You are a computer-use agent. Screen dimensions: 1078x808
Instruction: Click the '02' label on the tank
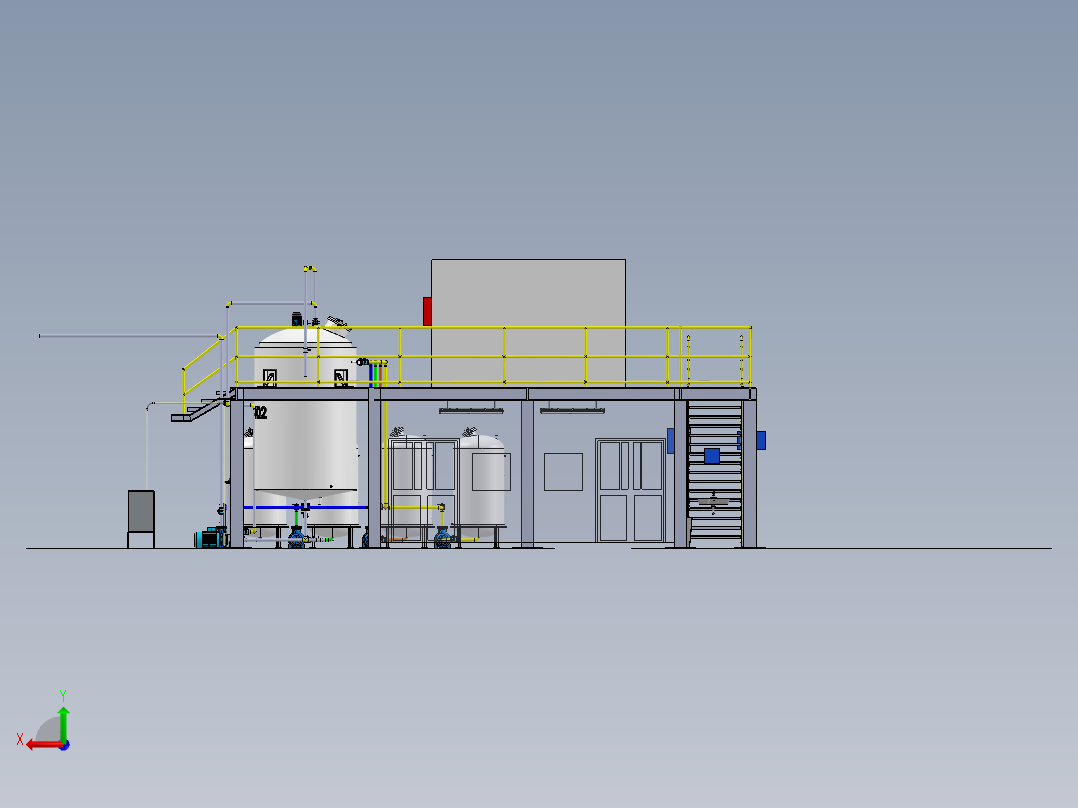click(261, 413)
